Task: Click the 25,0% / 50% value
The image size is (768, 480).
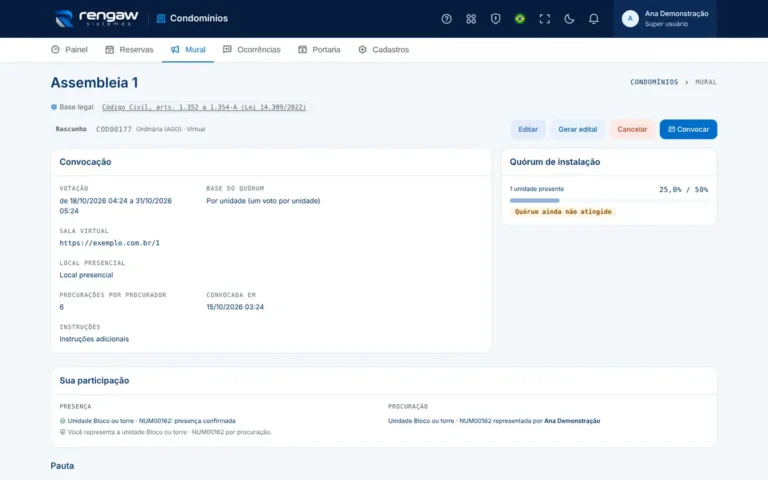Action: (x=683, y=190)
